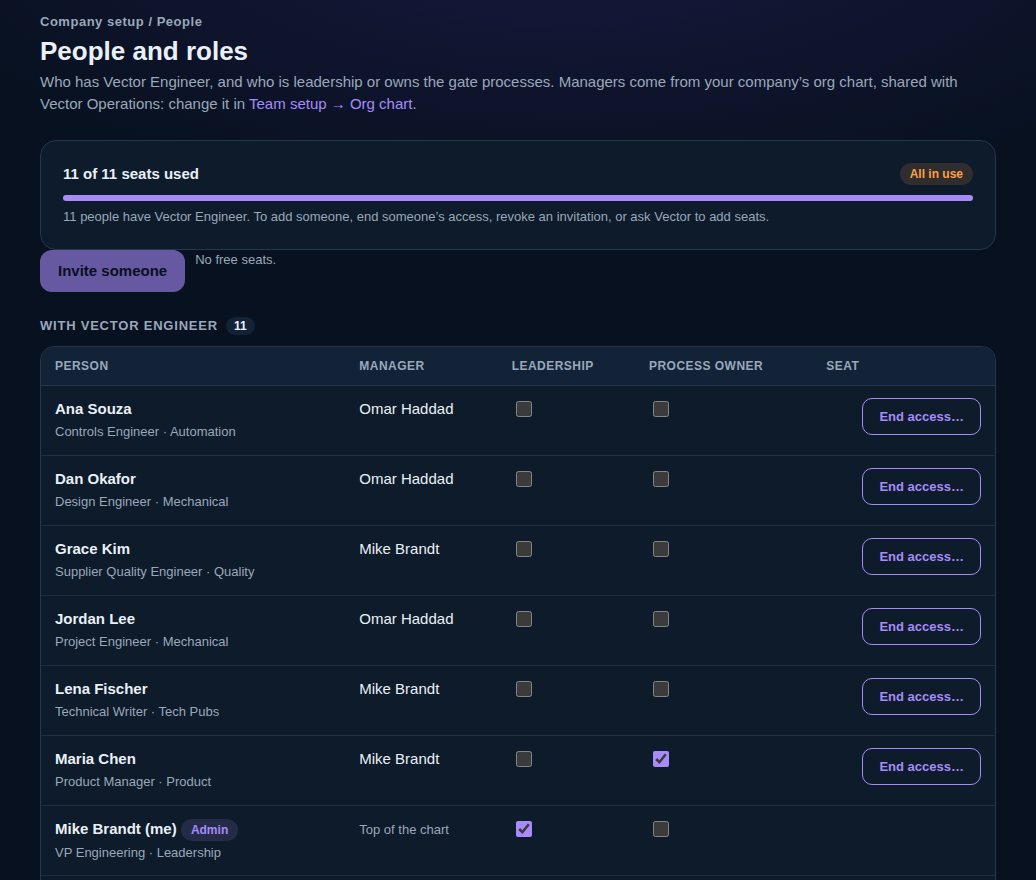Image resolution: width=1036 pixels, height=880 pixels.
Task: End access for Ana Souza
Action: point(921,417)
